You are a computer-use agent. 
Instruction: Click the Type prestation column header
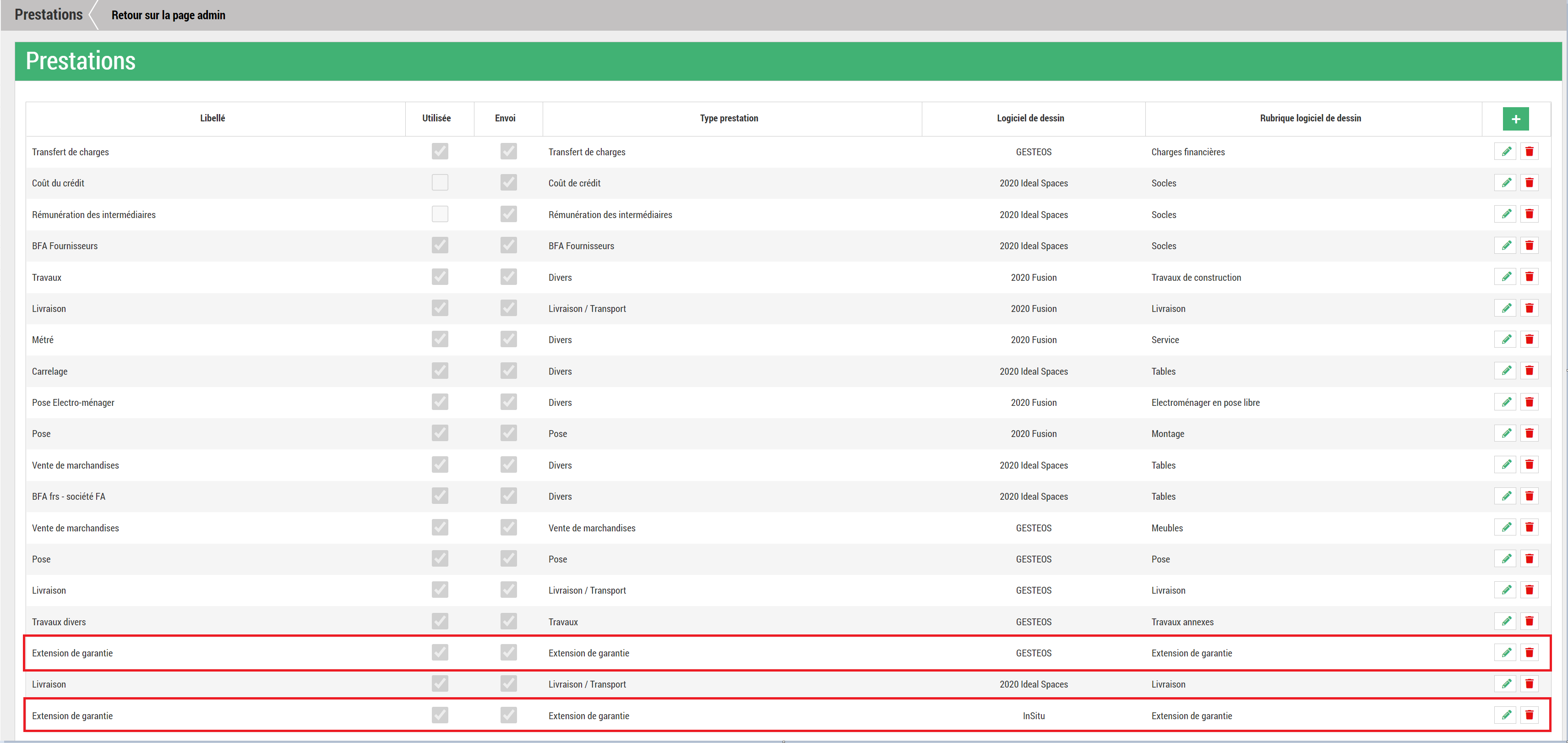[x=729, y=118]
